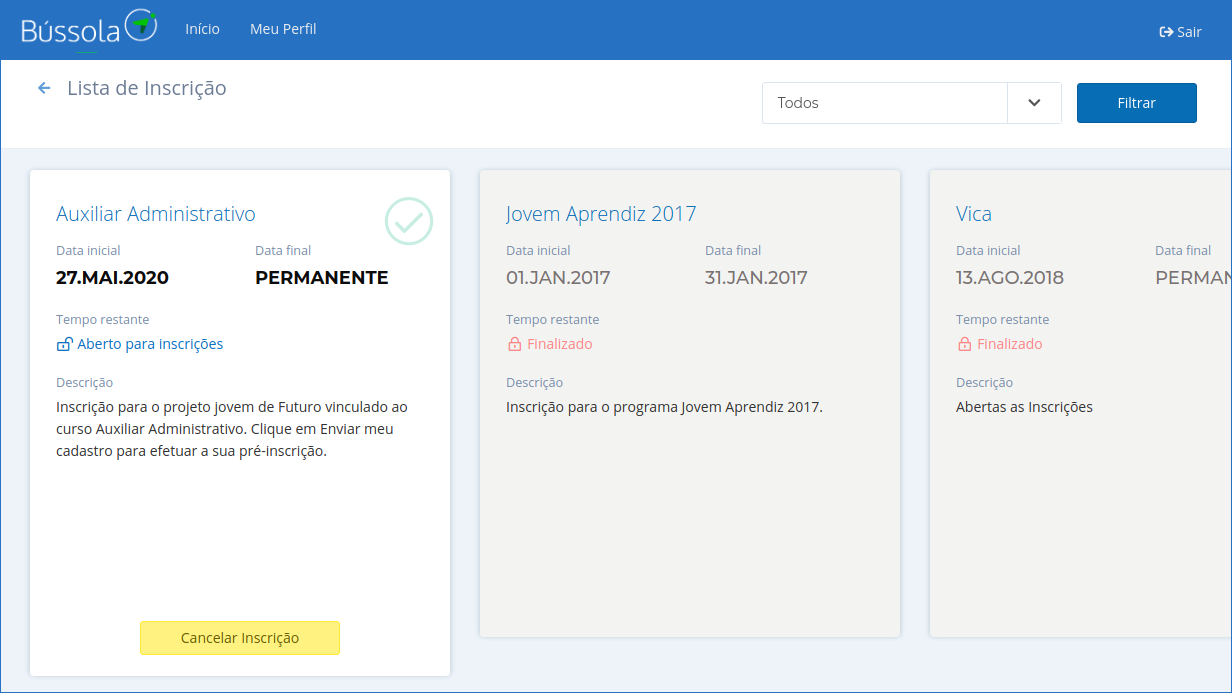The image size is (1232, 693).
Task: Click Finalizado status on the Vica card
Action: 1010,344
